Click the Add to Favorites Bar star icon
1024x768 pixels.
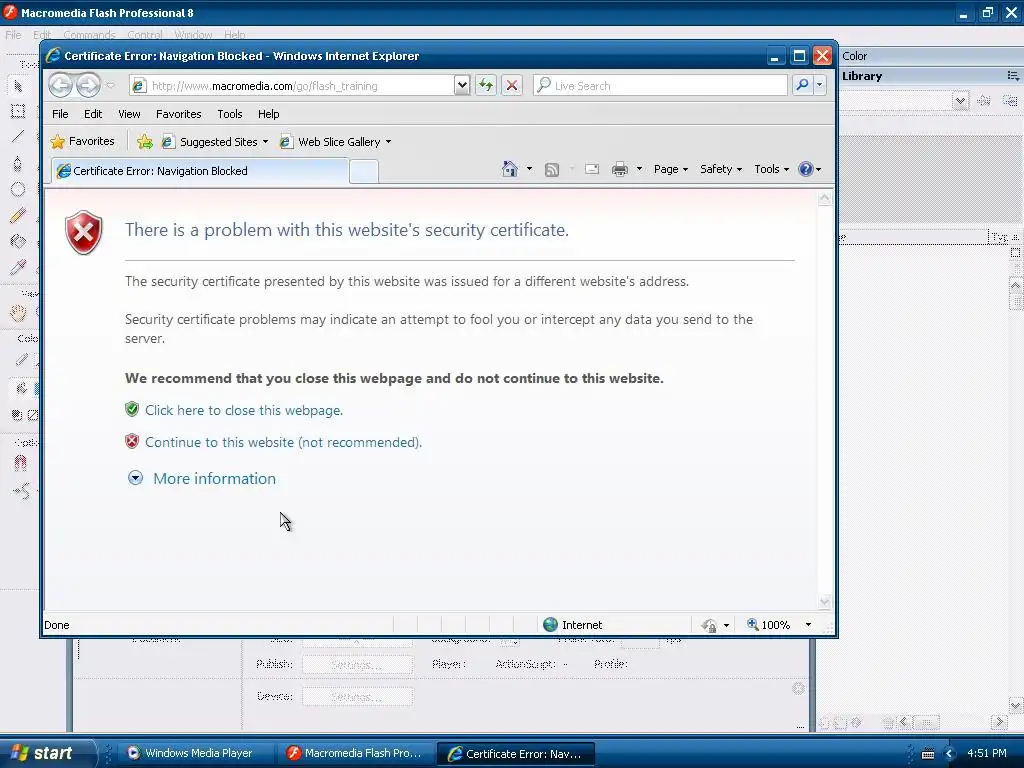145,142
